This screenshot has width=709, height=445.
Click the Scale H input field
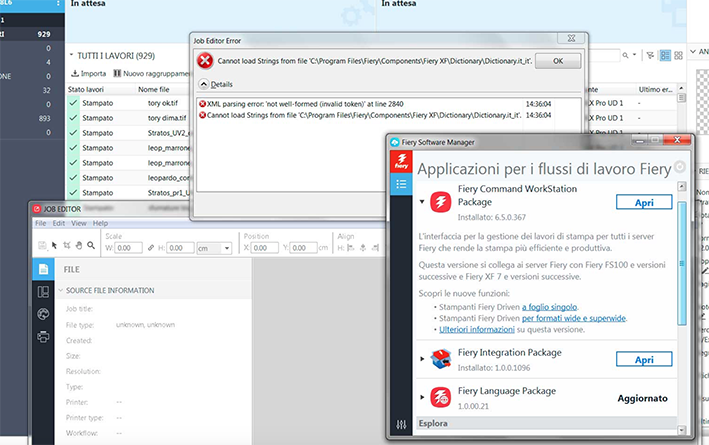pos(180,248)
